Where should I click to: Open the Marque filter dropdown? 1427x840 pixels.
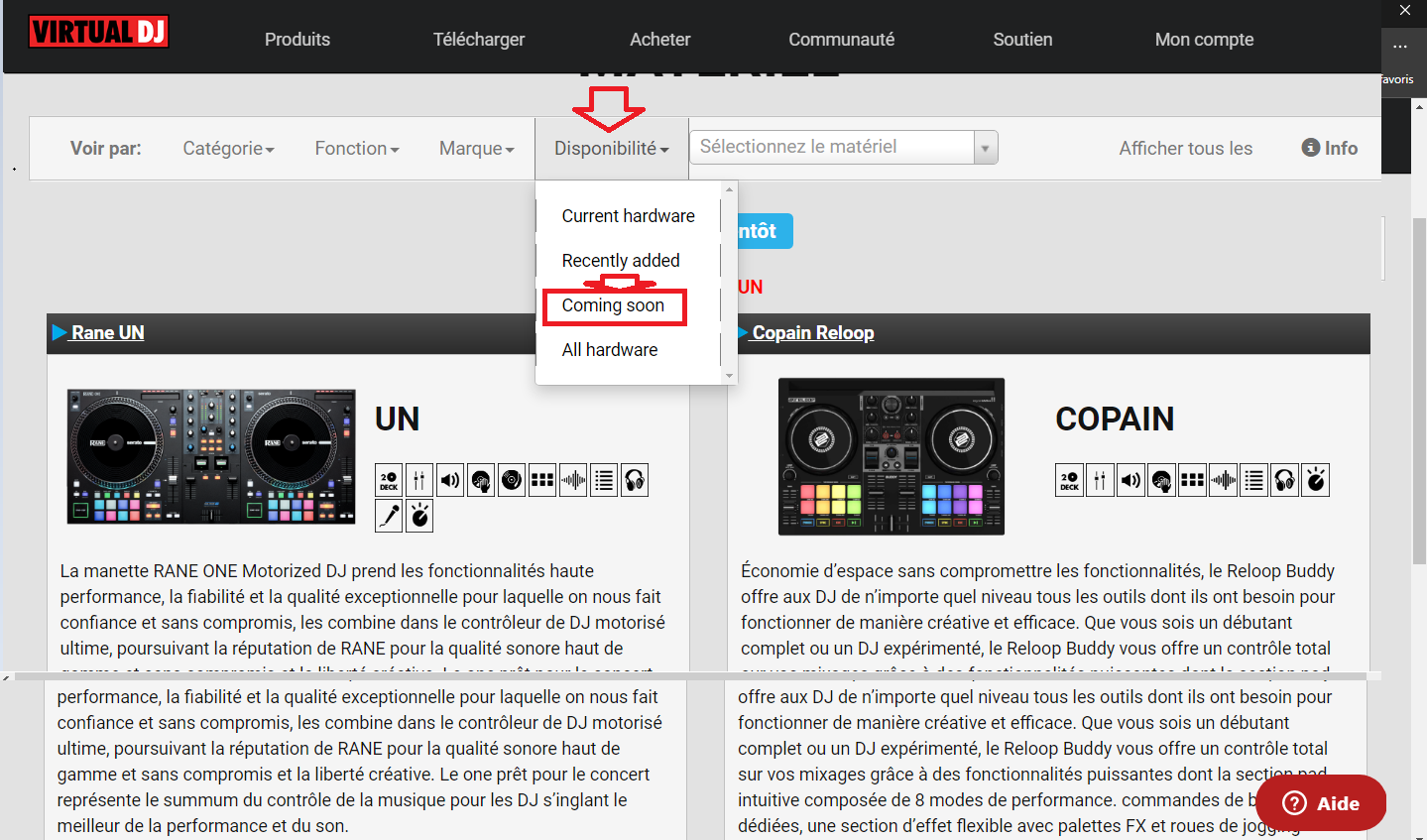pos(477,148)
